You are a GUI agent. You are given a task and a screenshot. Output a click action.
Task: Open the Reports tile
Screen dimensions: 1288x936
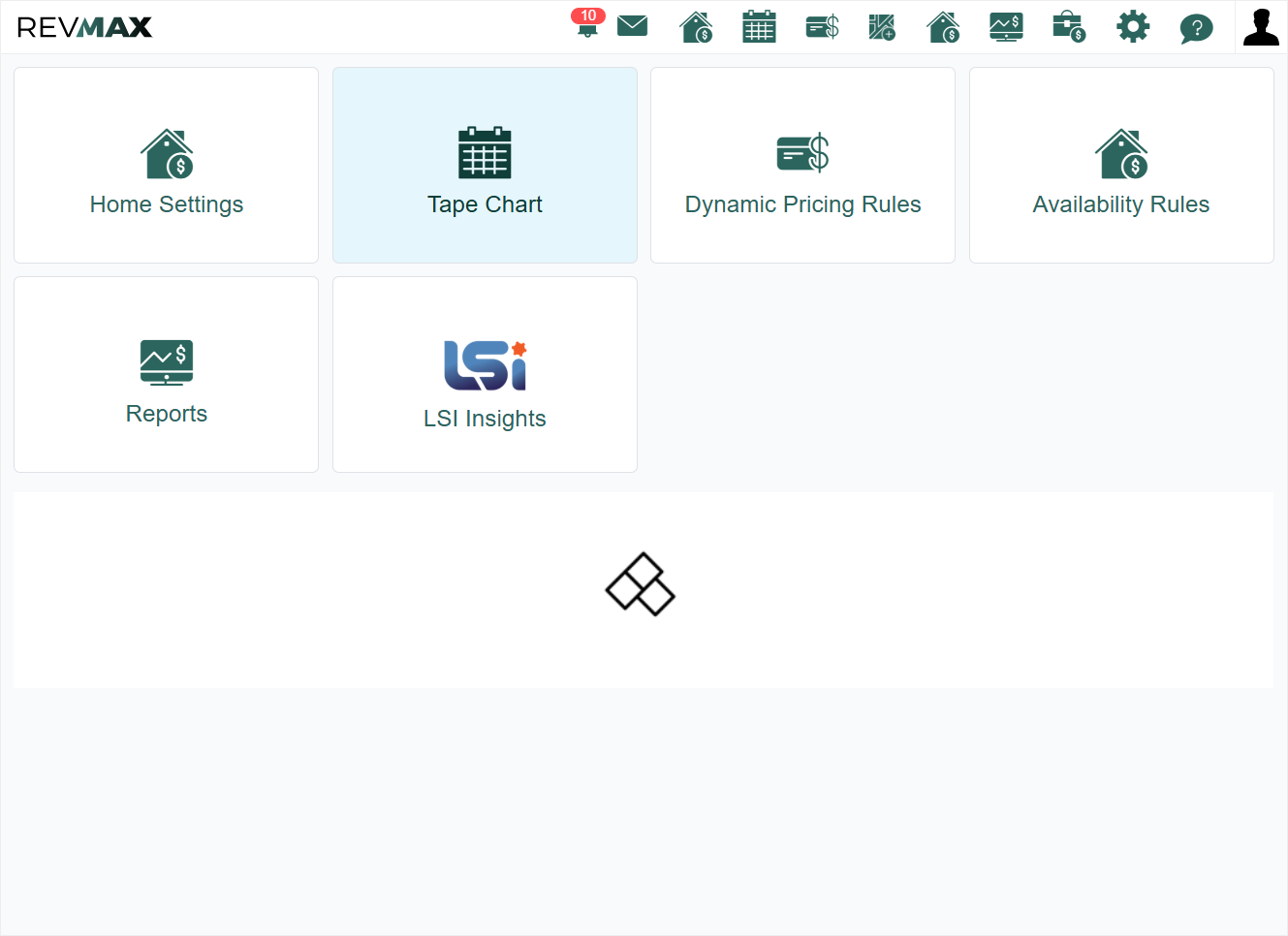click(167, 374)
